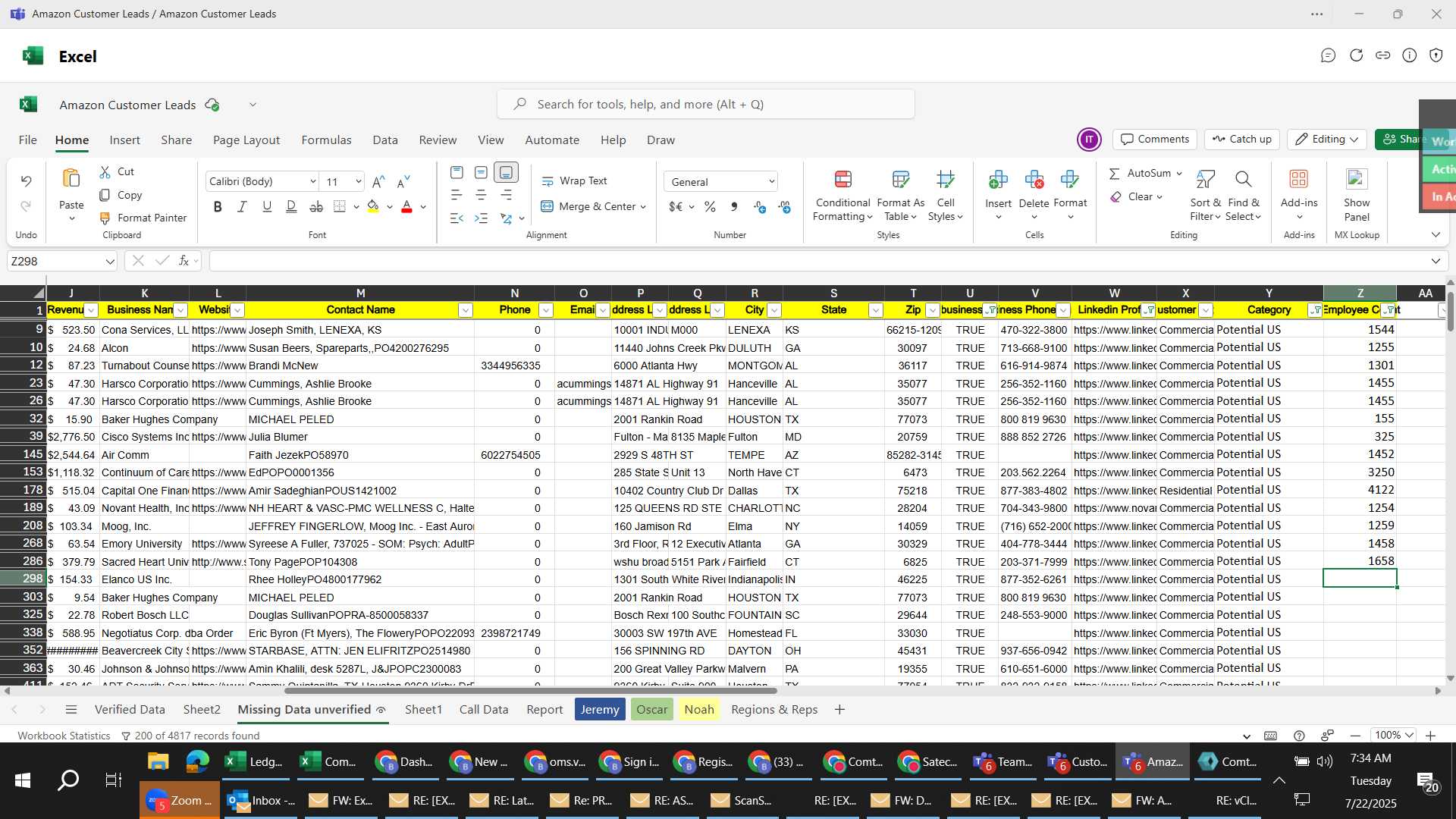
Task: Open the font size dropdown
Action: (358, 182)
